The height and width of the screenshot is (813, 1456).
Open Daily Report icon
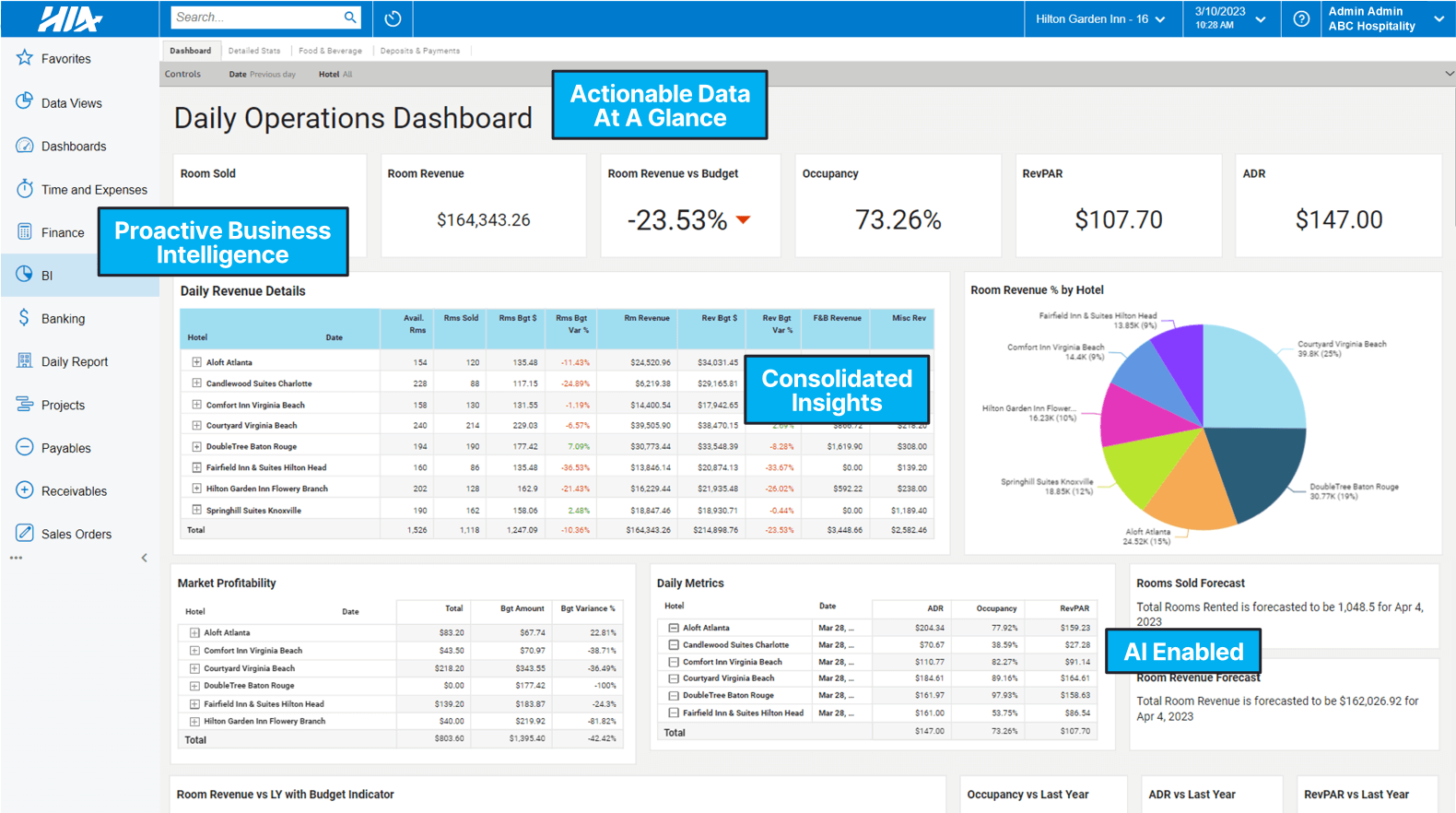point(25,361)
